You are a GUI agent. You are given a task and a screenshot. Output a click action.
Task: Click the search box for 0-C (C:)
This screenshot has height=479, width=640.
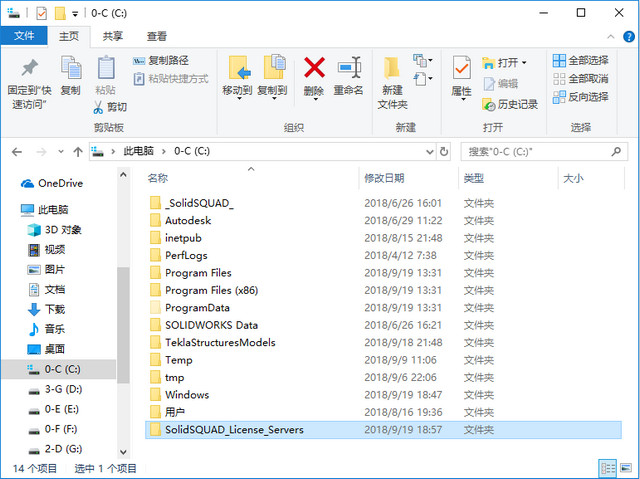tap(539, 152)
